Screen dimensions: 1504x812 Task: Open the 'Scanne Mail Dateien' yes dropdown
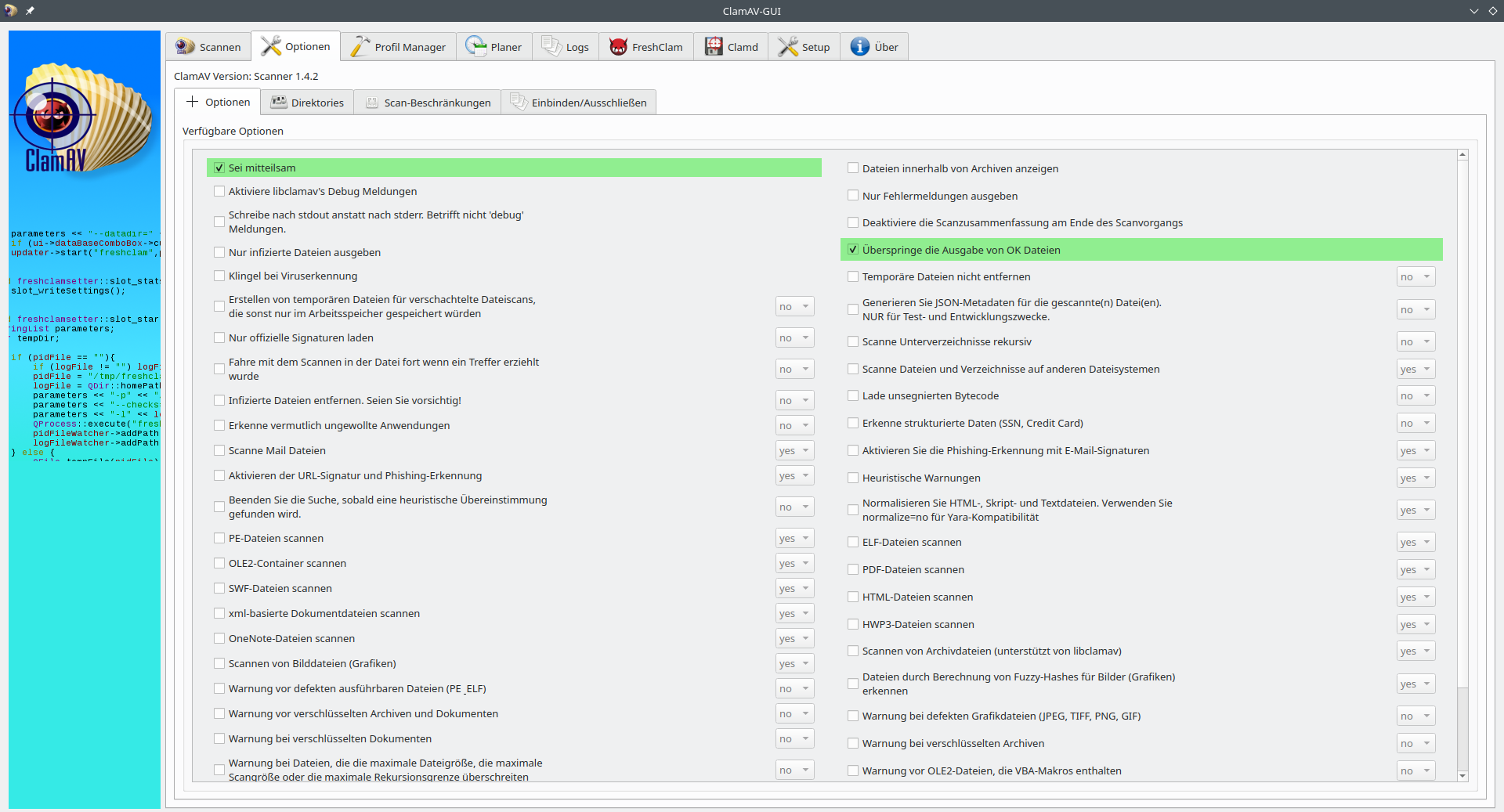pos(794,450)
